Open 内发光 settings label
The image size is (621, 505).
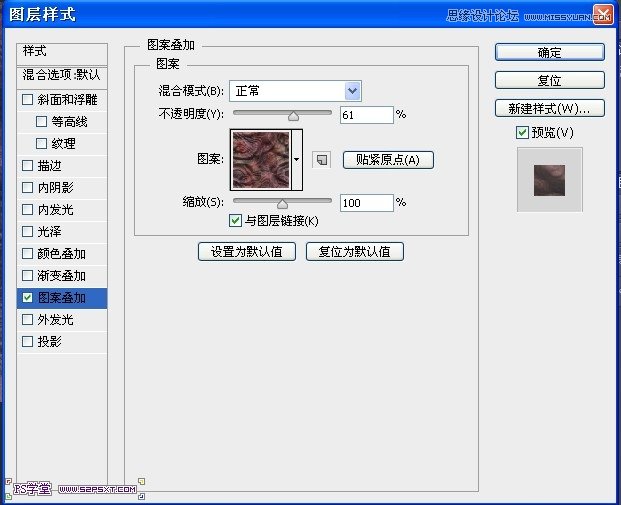click(x=55, y=210)
